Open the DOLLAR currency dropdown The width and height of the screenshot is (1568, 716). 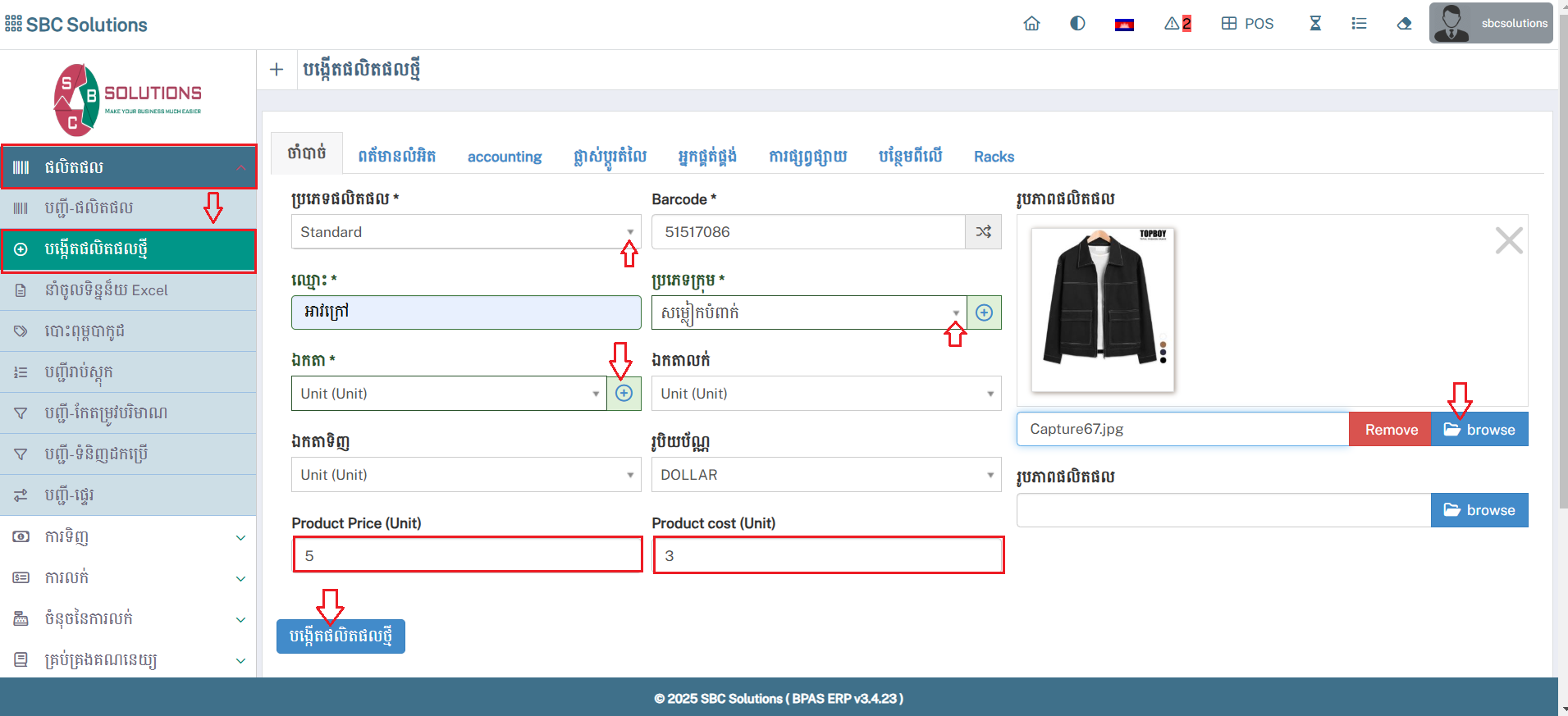(x=825, y=475)
